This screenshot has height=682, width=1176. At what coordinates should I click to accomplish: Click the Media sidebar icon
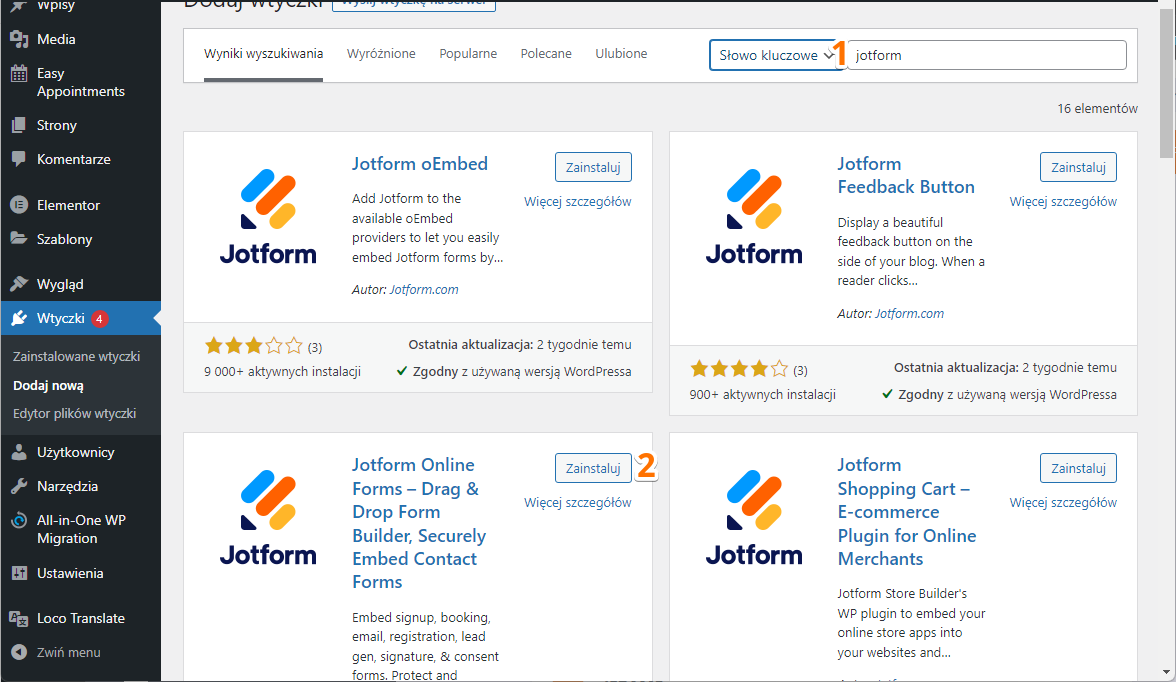tap(20, 39)
